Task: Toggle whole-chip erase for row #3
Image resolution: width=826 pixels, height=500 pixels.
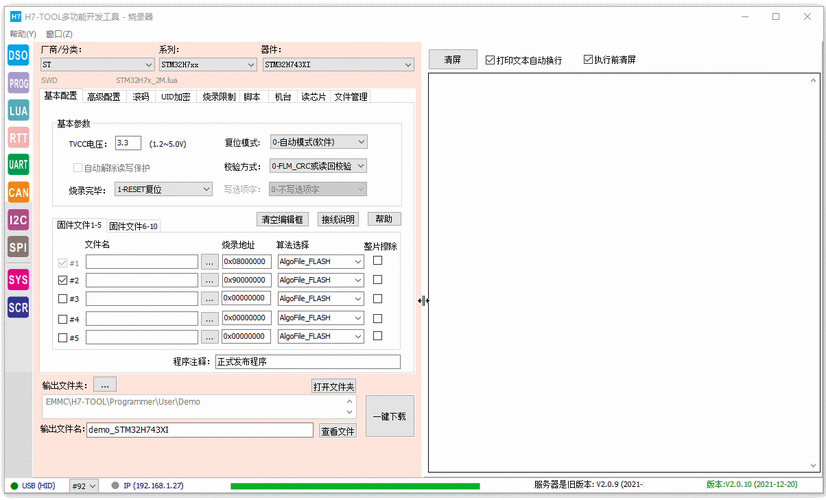Action: 378,299
